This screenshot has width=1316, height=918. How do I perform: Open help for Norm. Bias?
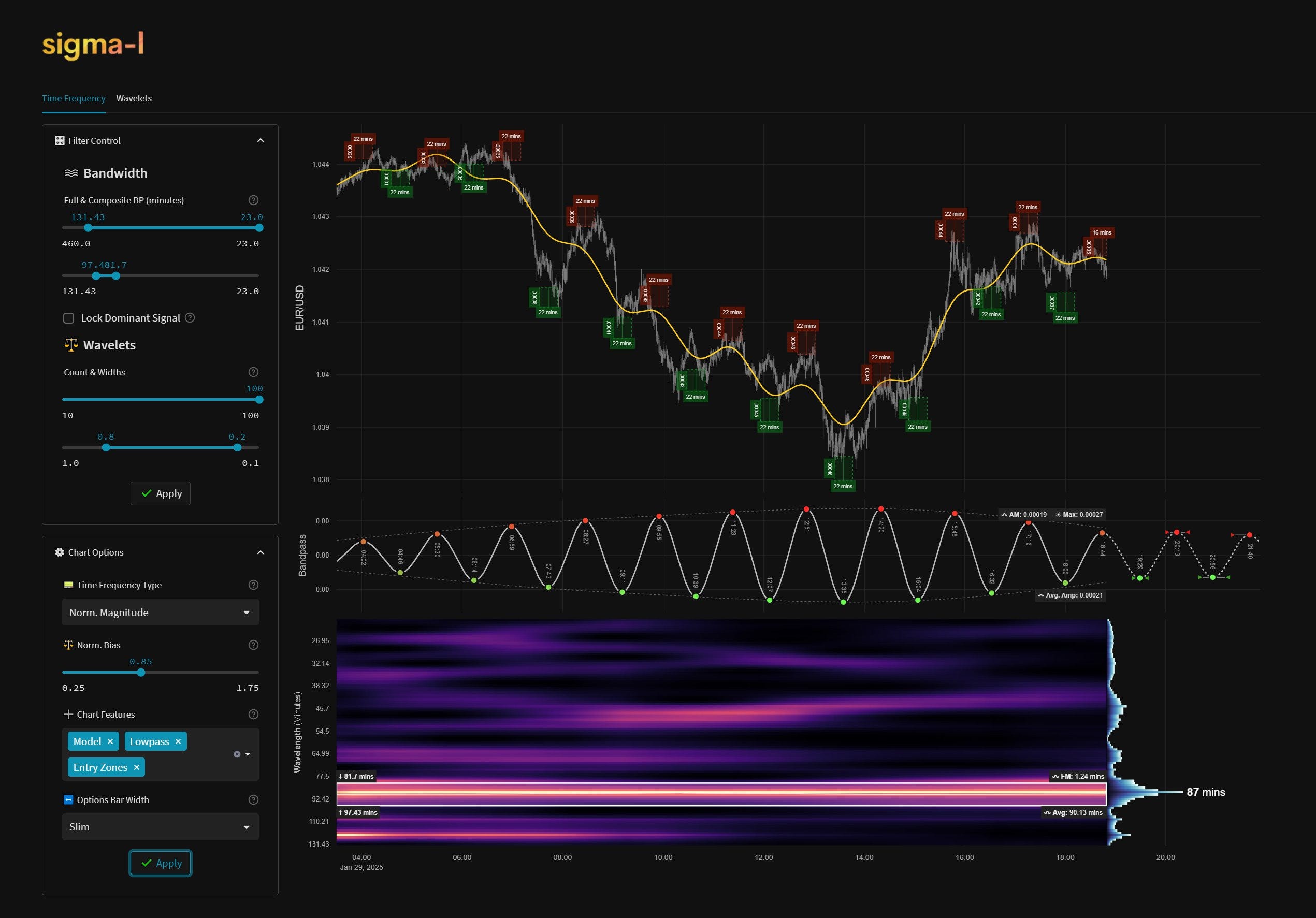(x=253, y=645)
